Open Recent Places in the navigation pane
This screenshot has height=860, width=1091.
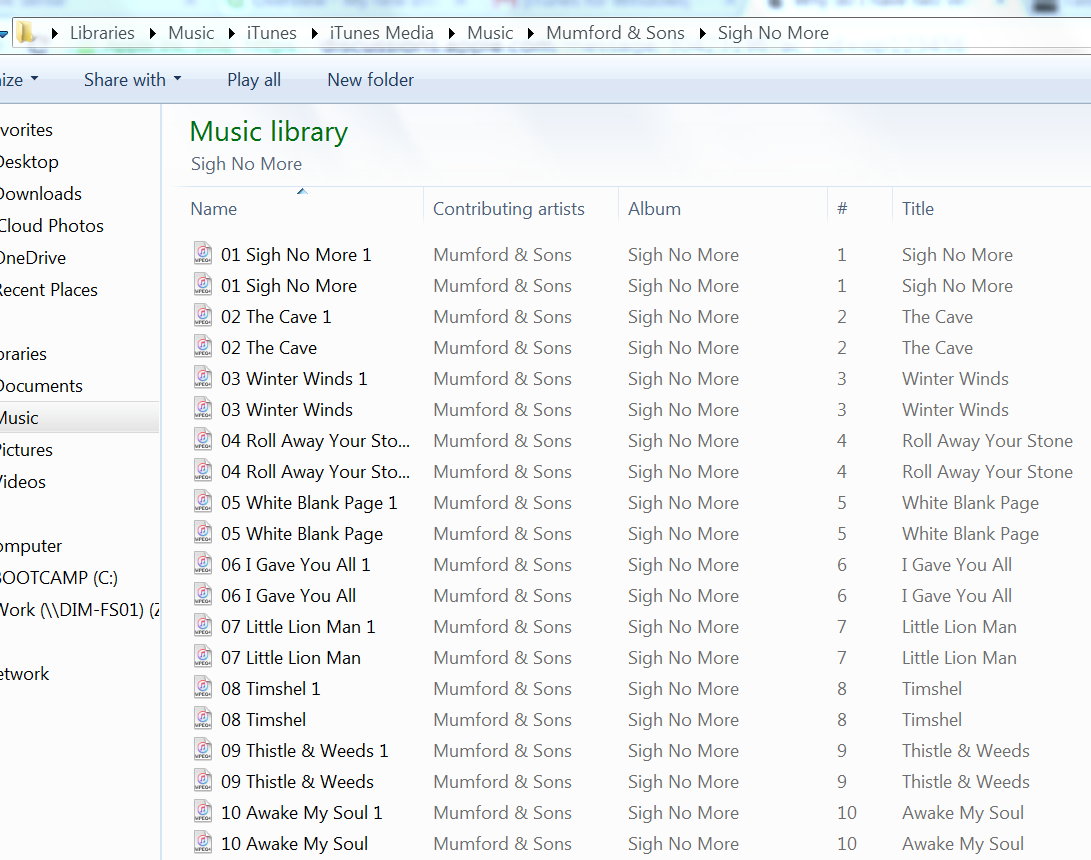(x=47, y=290)
